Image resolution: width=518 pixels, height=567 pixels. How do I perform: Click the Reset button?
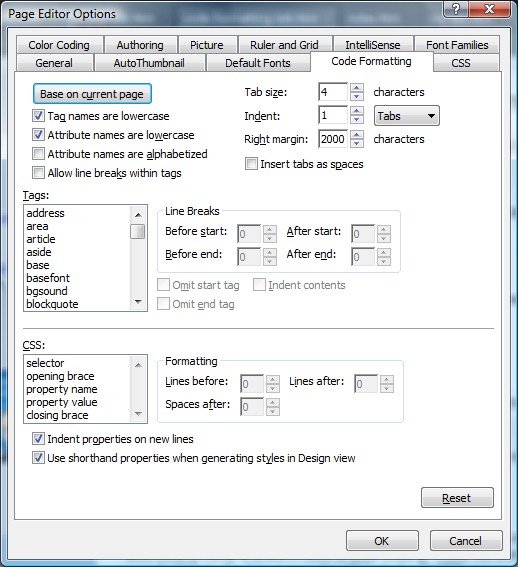tap(457, 498)
